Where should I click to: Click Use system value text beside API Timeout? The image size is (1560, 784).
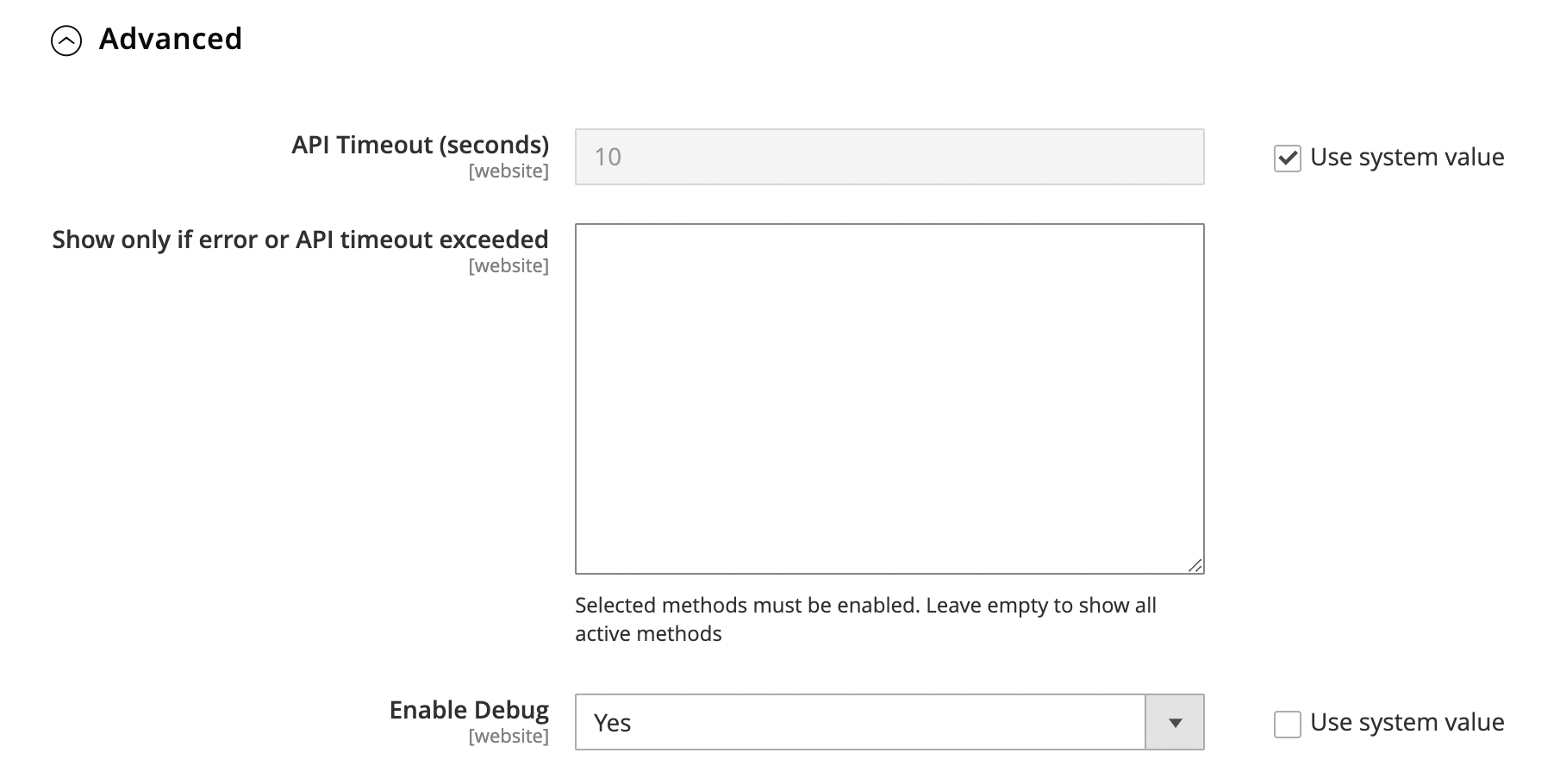(x=1407, y=158)
